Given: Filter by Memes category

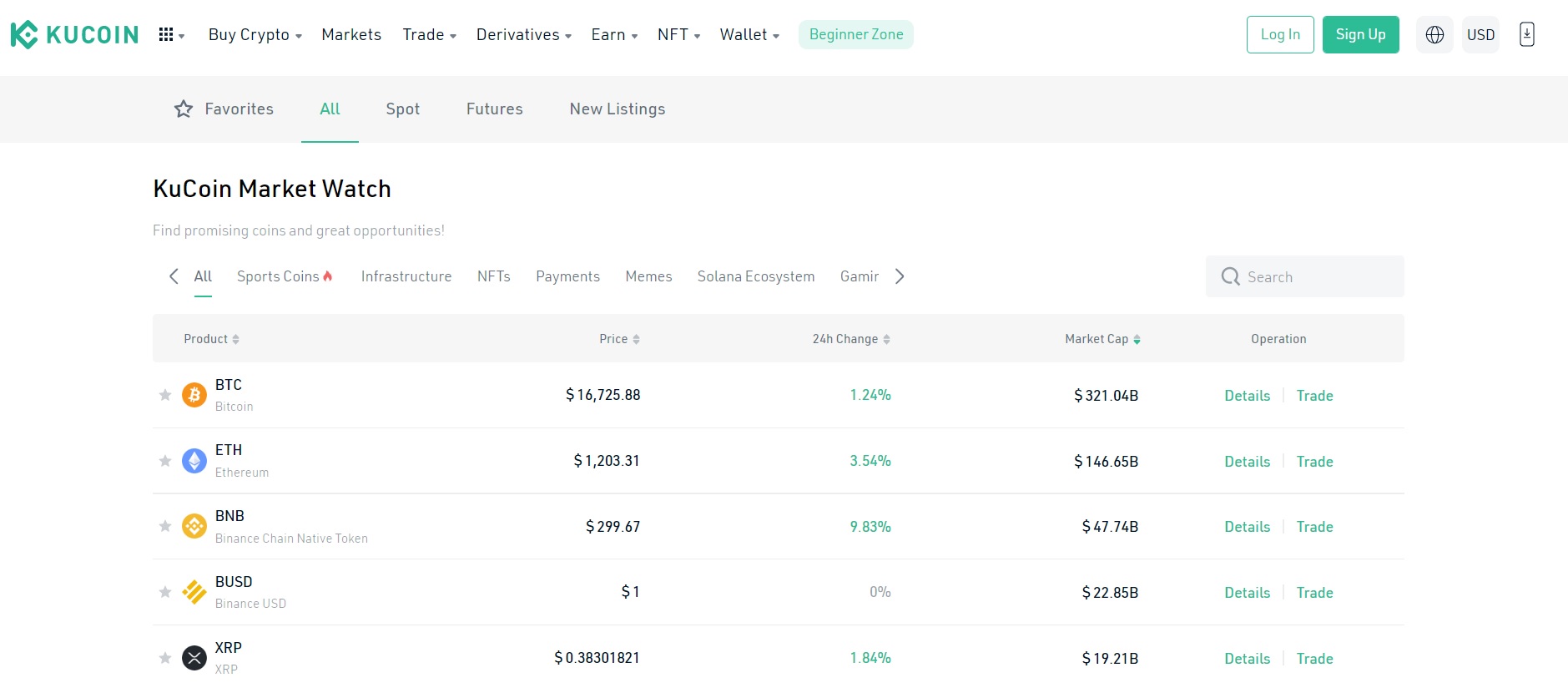Looking at the screenshot, I should (648, 276).
